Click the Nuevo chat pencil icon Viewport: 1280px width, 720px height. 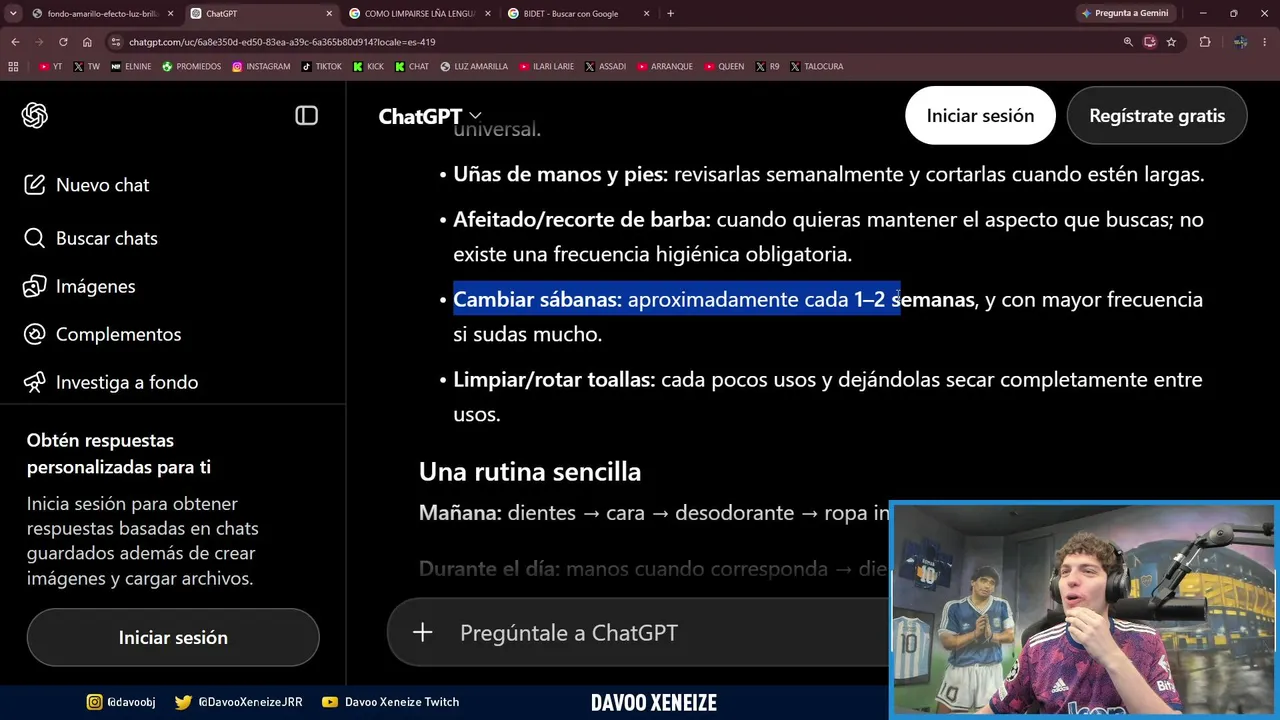pyautogui.click(x=35, y=185)
